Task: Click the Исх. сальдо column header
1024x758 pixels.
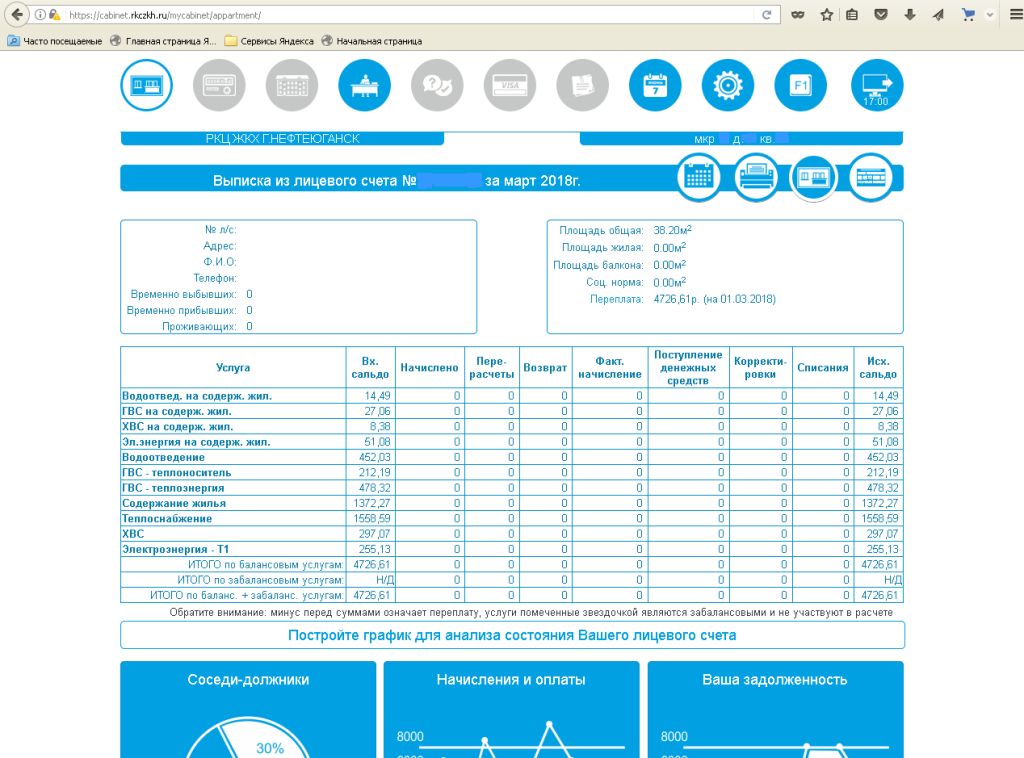Action: click(x=878, y=368)
